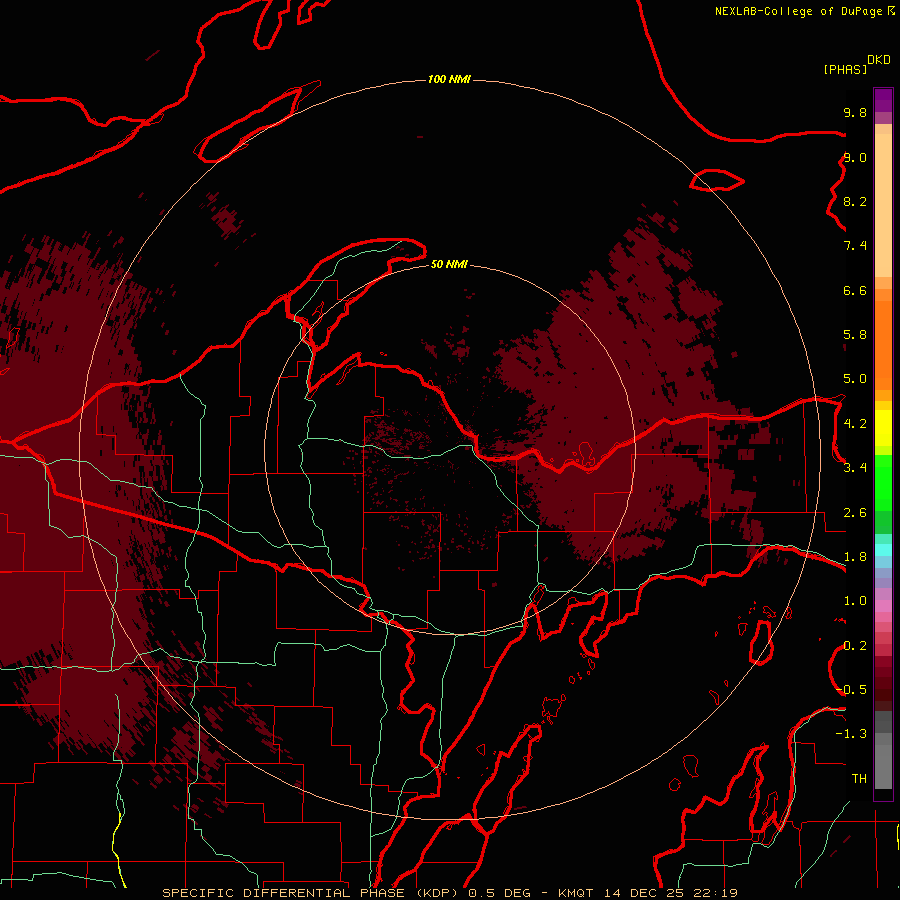Click the 4.2 legend value
The width and height of the screenshot is (900, 900).
pos(855,424)
